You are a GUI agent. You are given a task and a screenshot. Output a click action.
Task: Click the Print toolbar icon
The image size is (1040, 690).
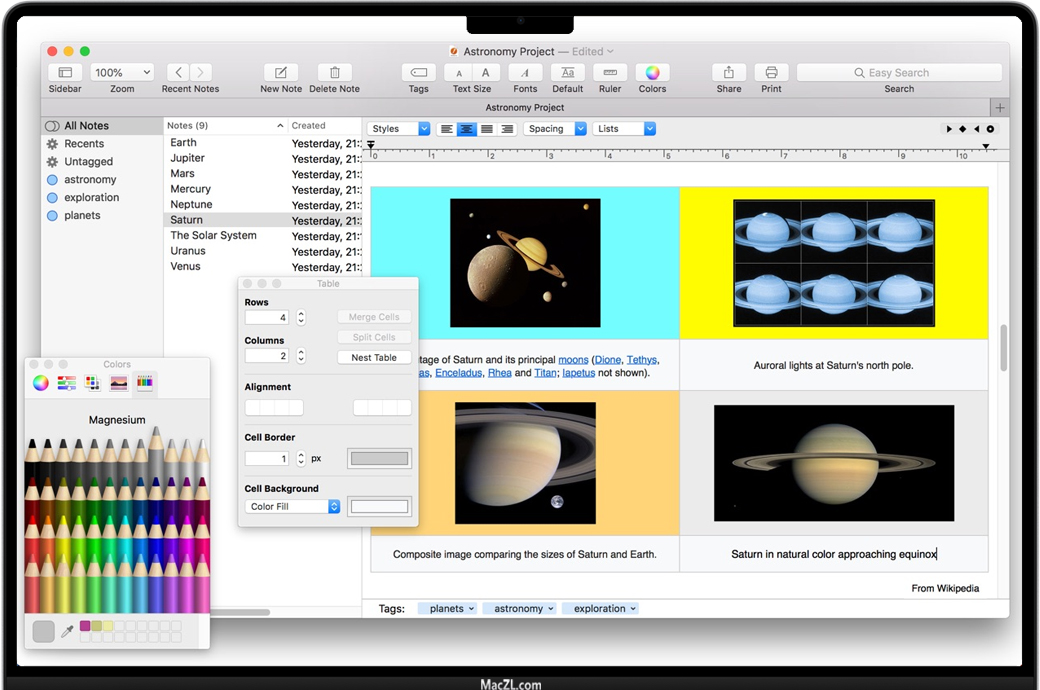click(x=771, y=73)
